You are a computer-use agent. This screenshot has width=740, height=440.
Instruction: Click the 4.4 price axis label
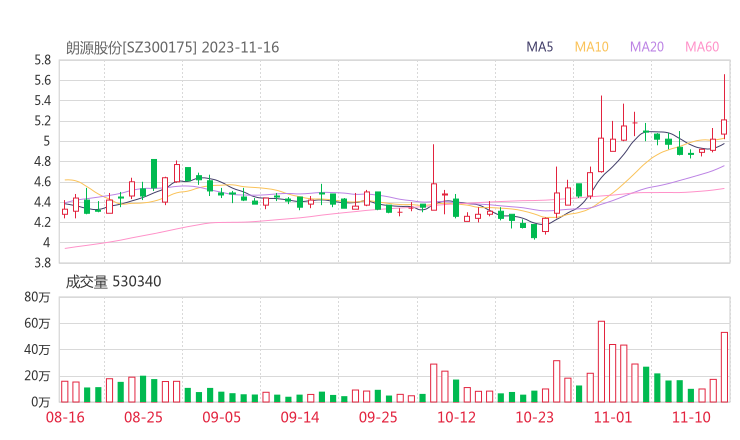click(42, 202)
